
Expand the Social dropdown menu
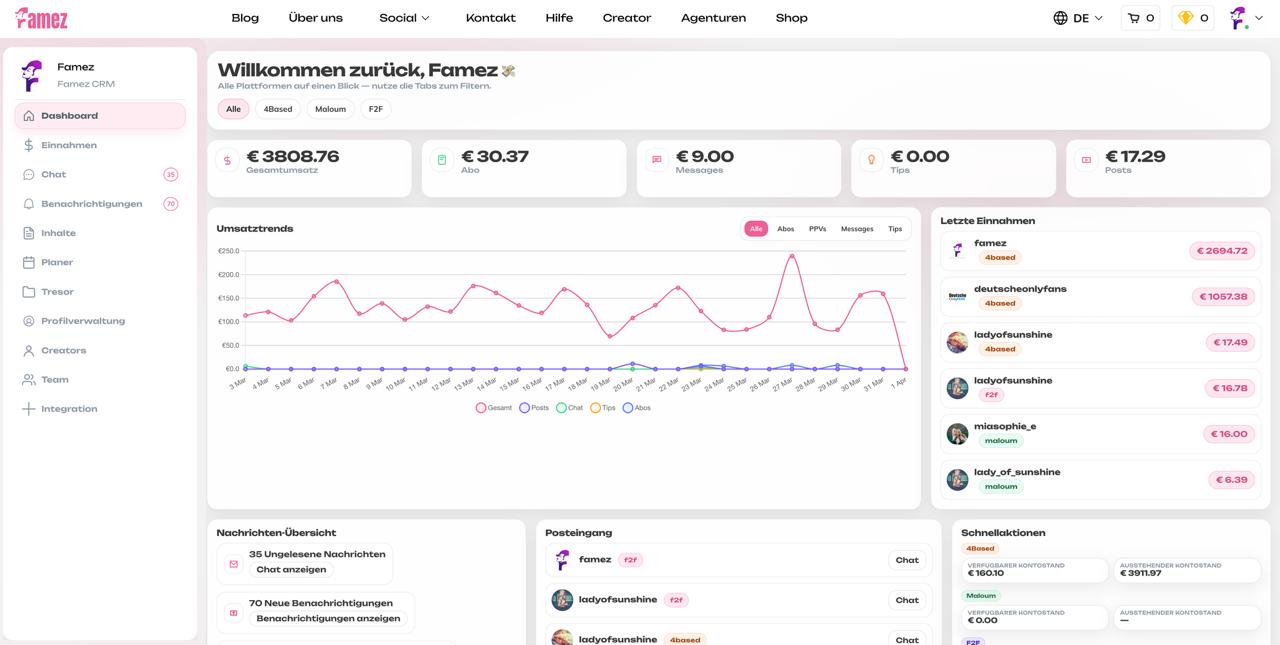pyautogui.click(x=404, y=18)
